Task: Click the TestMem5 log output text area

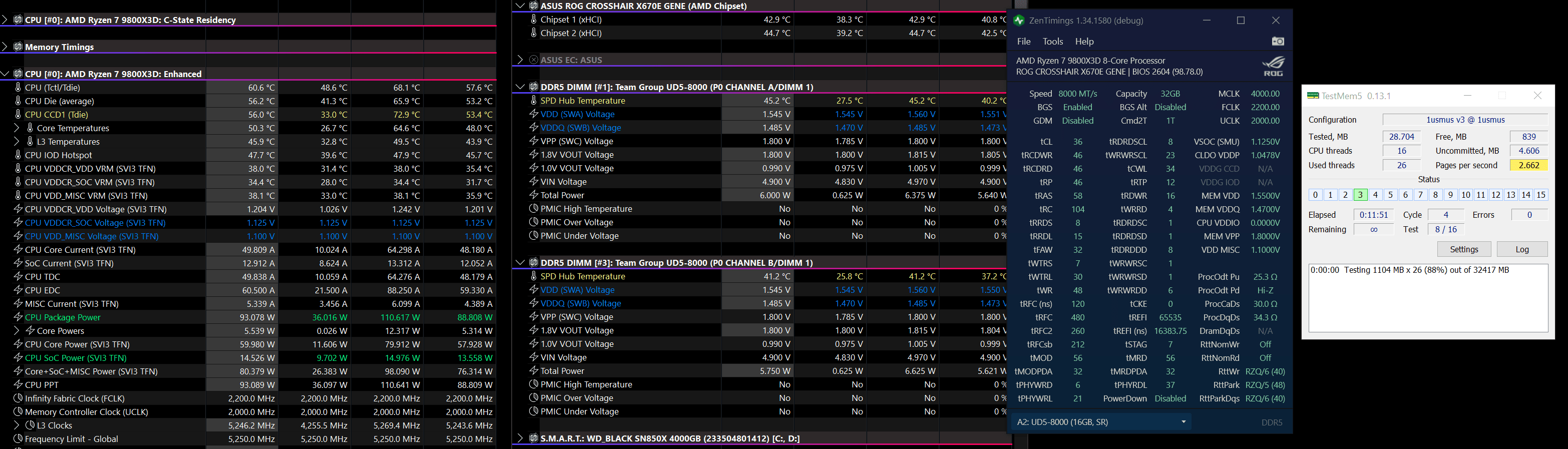Action: tap(1428, 297)
